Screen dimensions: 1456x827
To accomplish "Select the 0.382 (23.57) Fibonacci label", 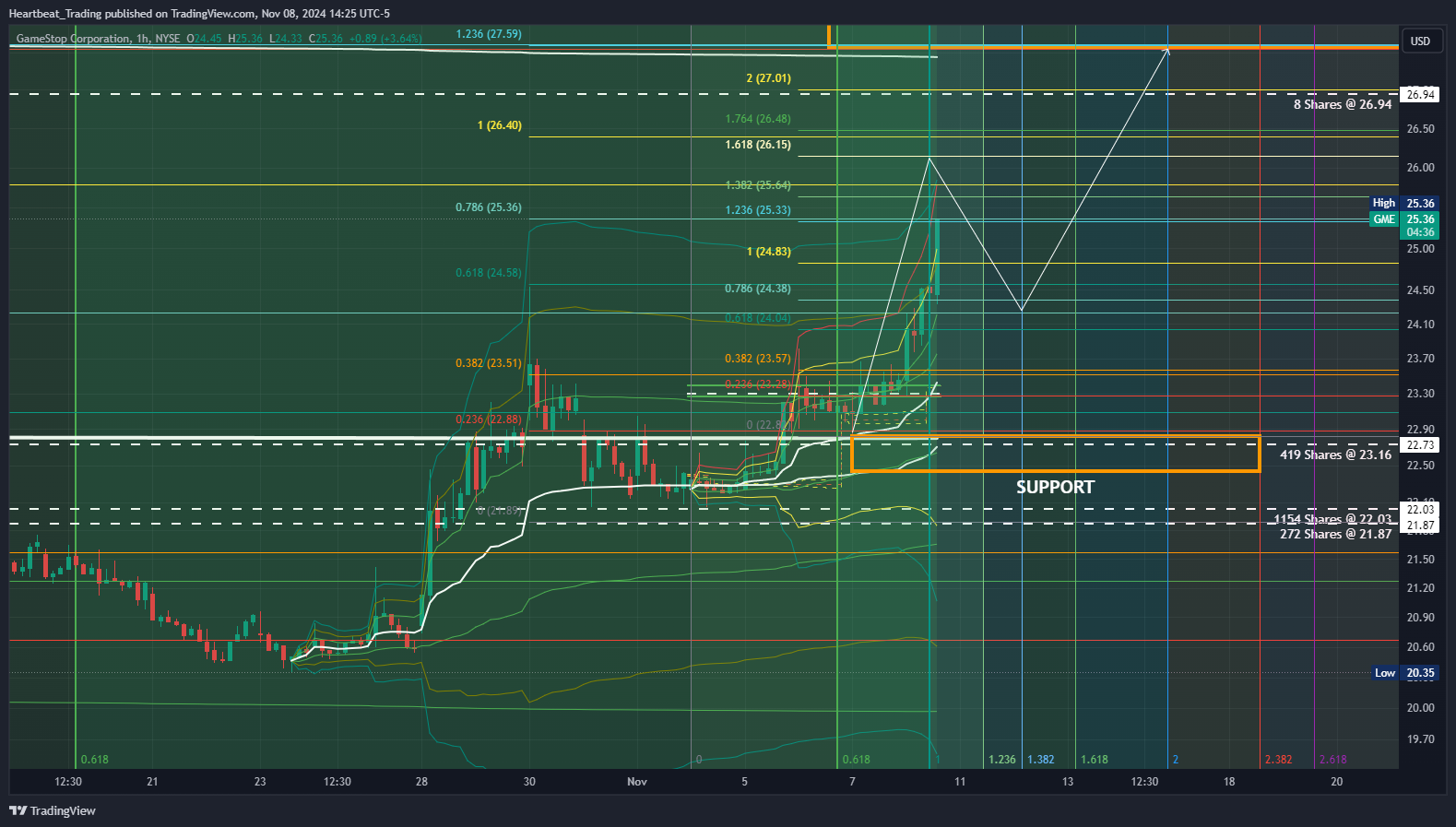I will 758,359.
